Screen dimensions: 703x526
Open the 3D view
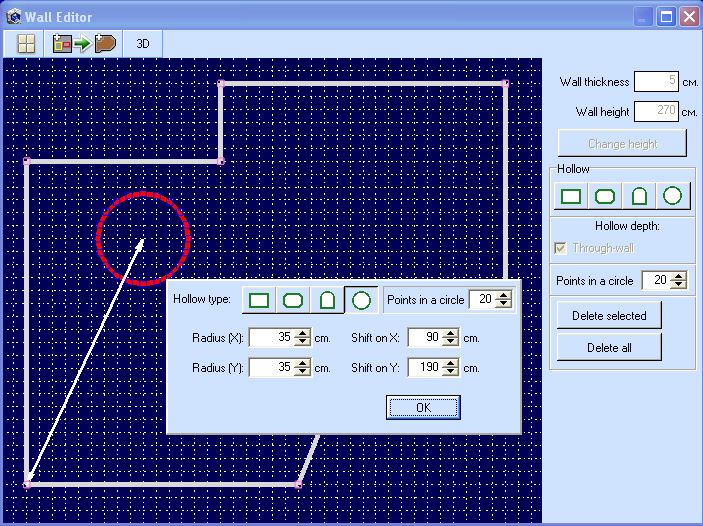(x=143, y=44)
